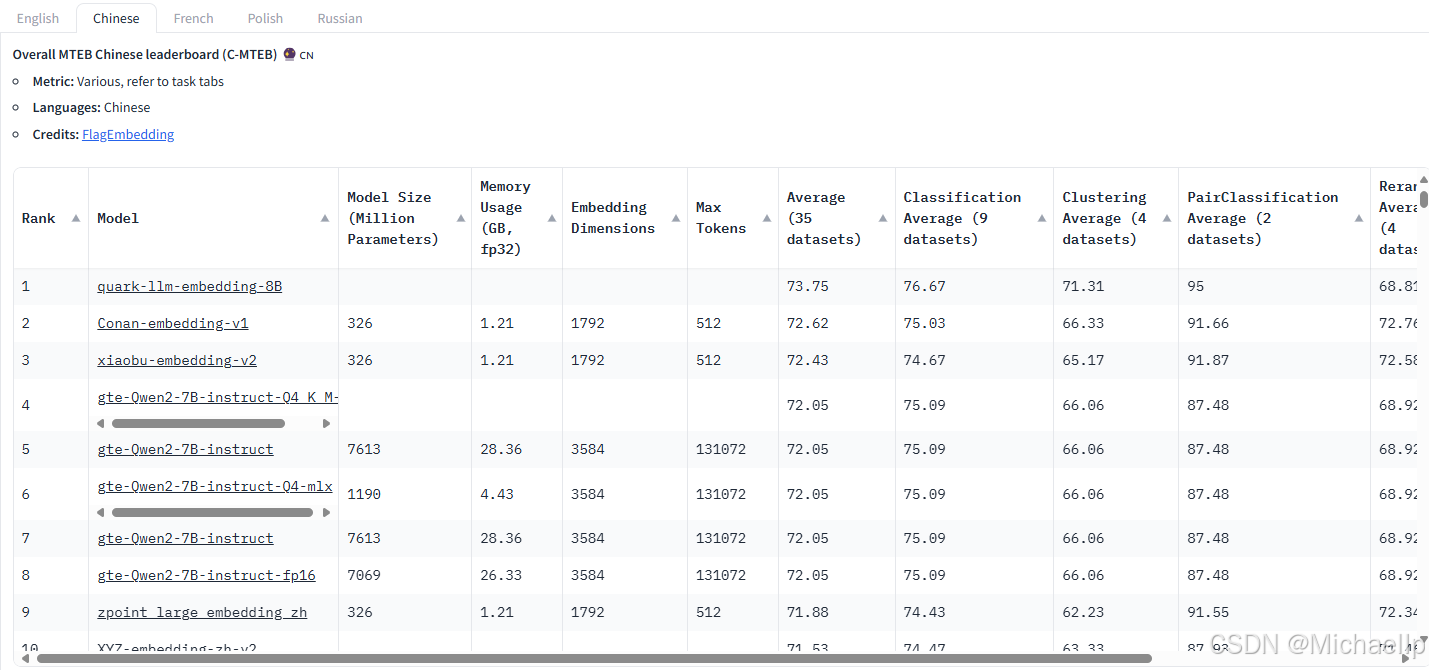
Task: Select model size 7069 cell
Action: 405,575
